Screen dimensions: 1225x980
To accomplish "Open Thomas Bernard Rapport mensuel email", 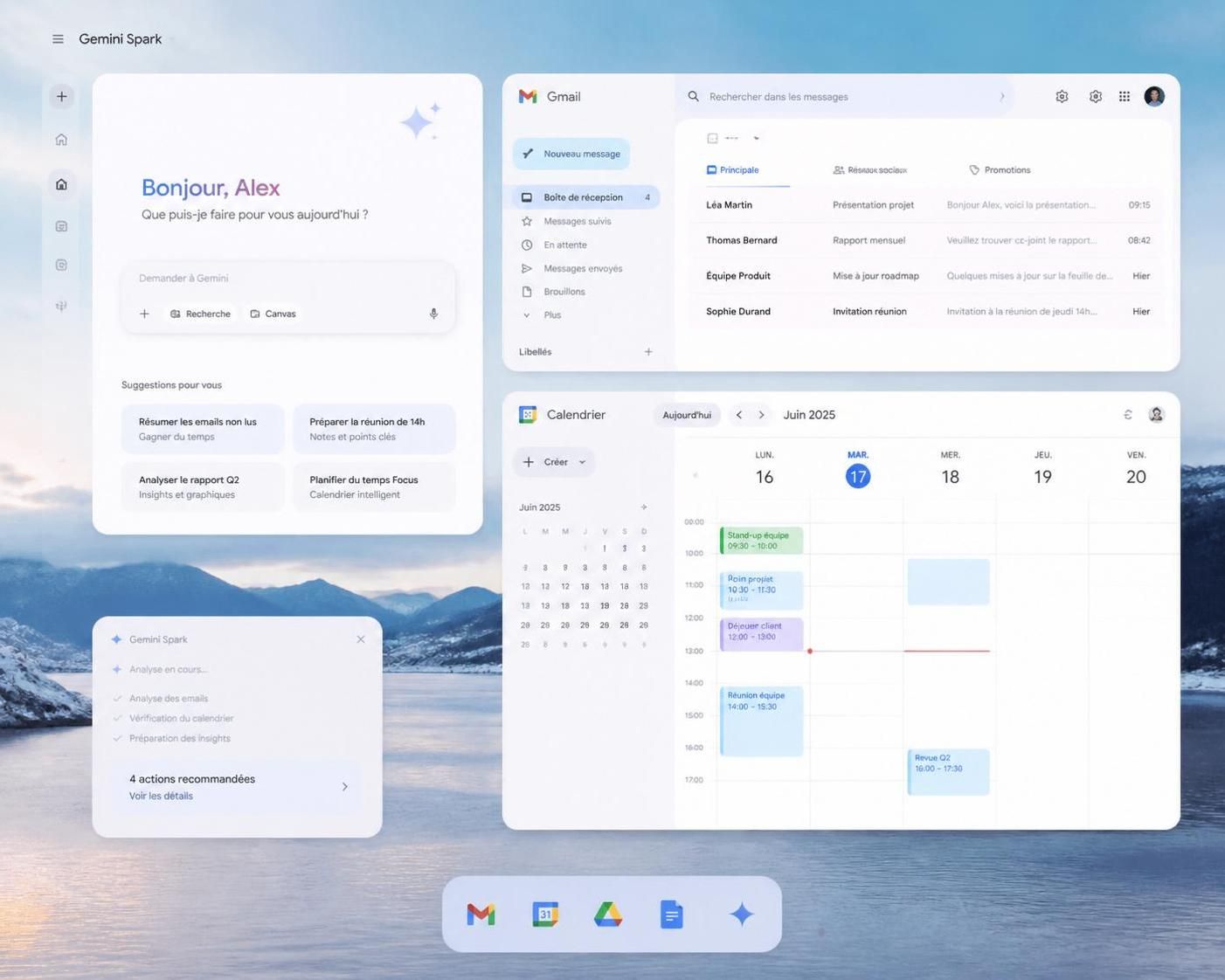I will click(928, 240).
